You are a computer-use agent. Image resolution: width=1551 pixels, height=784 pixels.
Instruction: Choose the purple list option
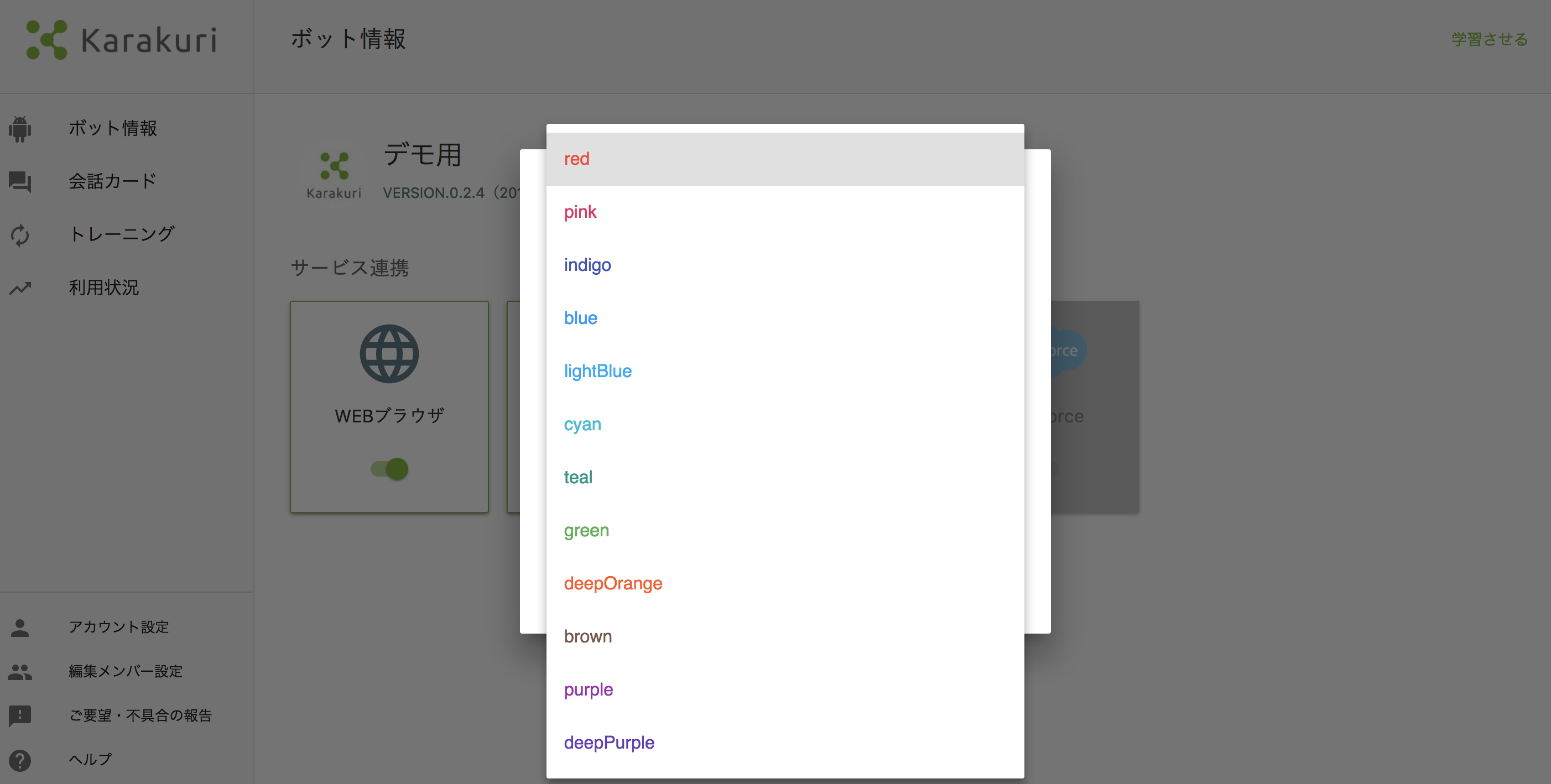[x=588, y=689]
